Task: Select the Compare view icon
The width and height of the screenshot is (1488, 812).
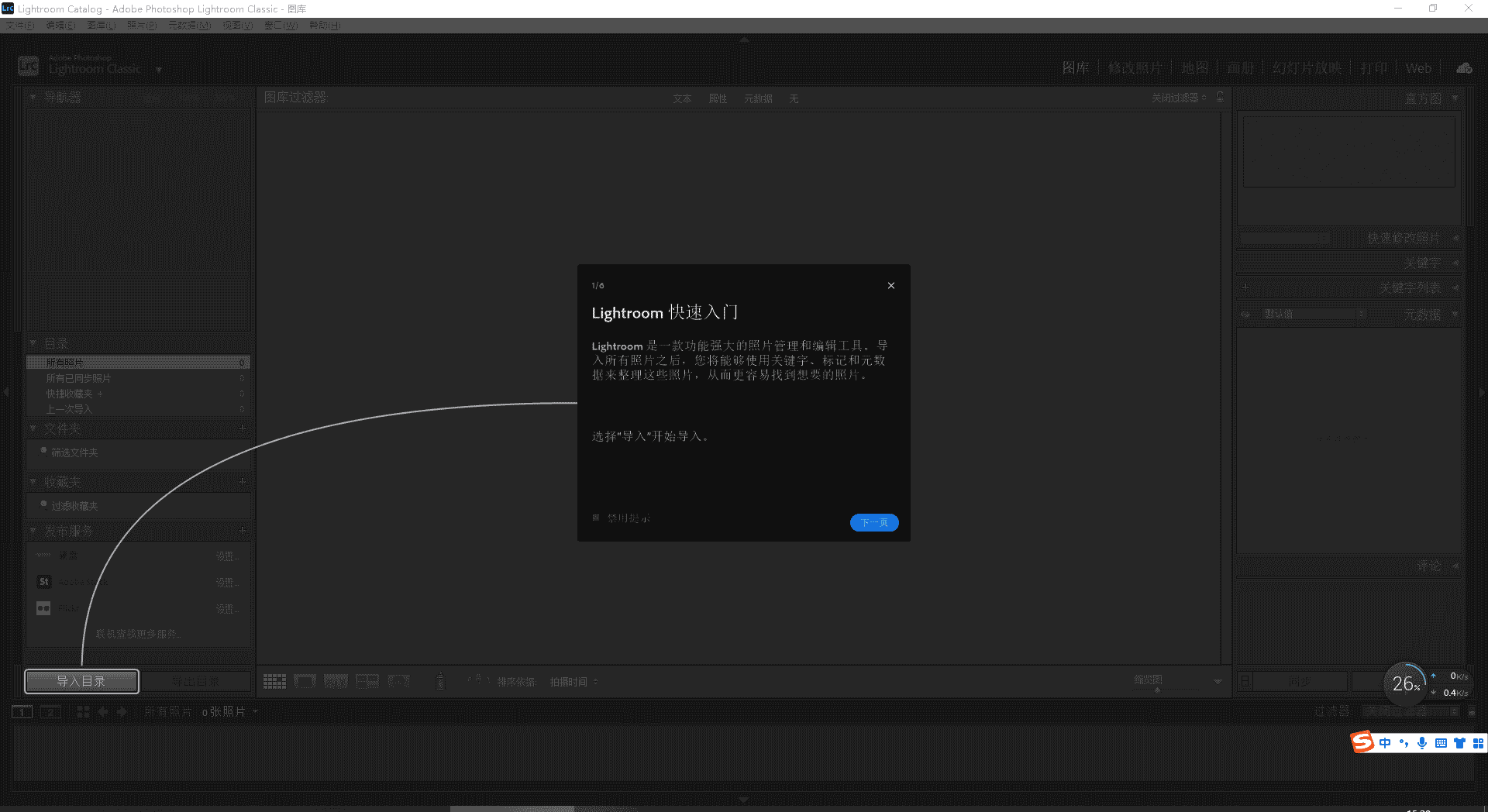Action: (x=336, y=682)
